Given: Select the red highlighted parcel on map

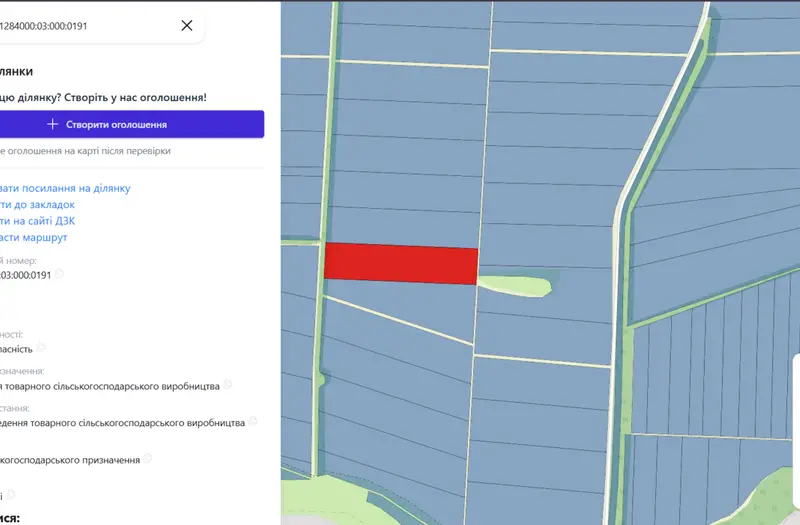Looking at the screenshot, I should 401,263.
